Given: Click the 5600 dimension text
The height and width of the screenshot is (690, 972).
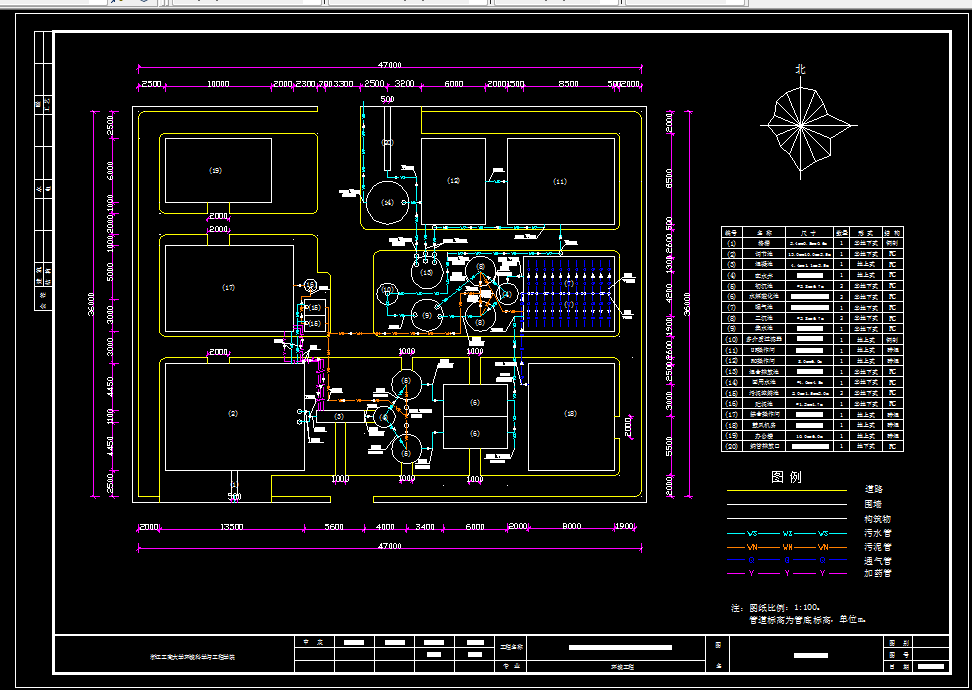Looking at the screenshot, I should tap(334, 527).
